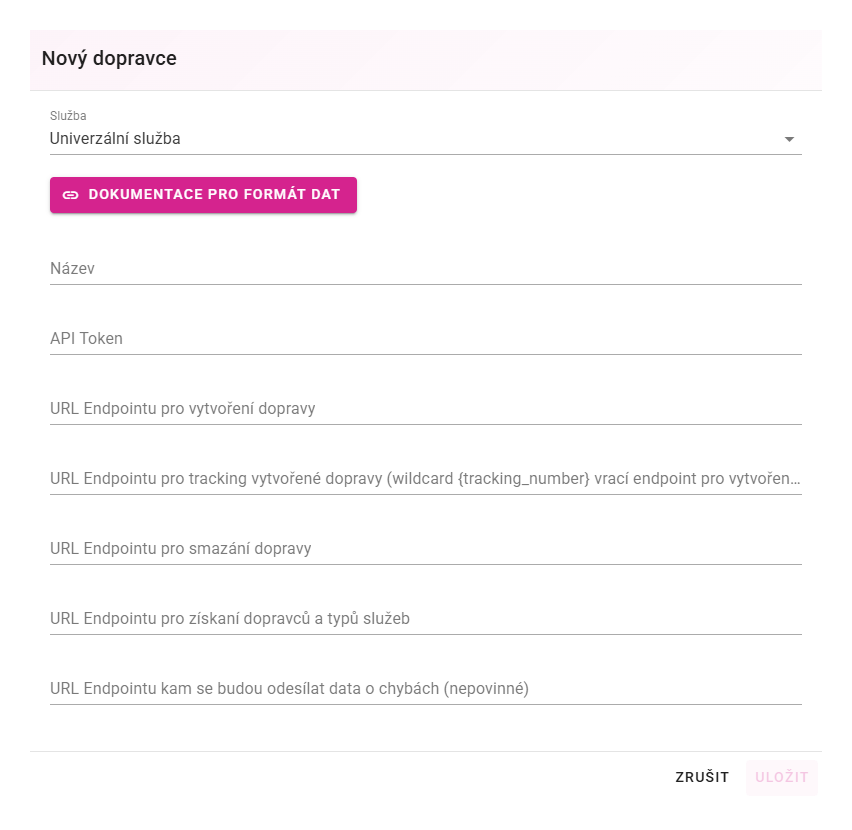
Task: Expand the Služba dropdown arrow
Action: 789,140
